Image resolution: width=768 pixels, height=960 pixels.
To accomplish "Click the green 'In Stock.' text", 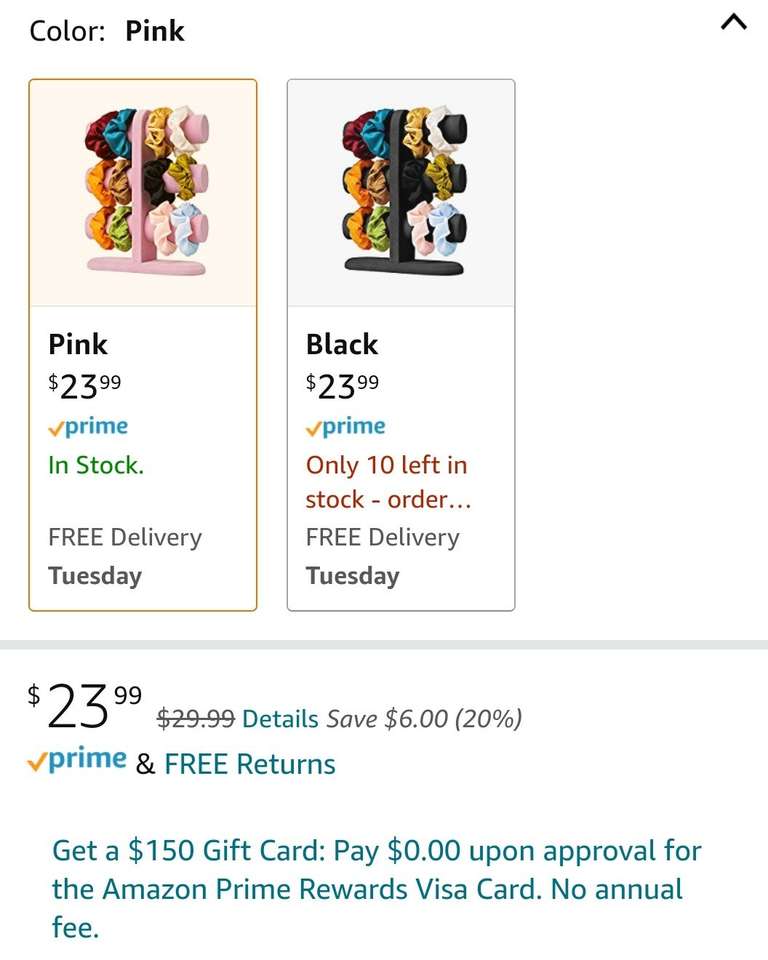I will (x=96, y=465).
